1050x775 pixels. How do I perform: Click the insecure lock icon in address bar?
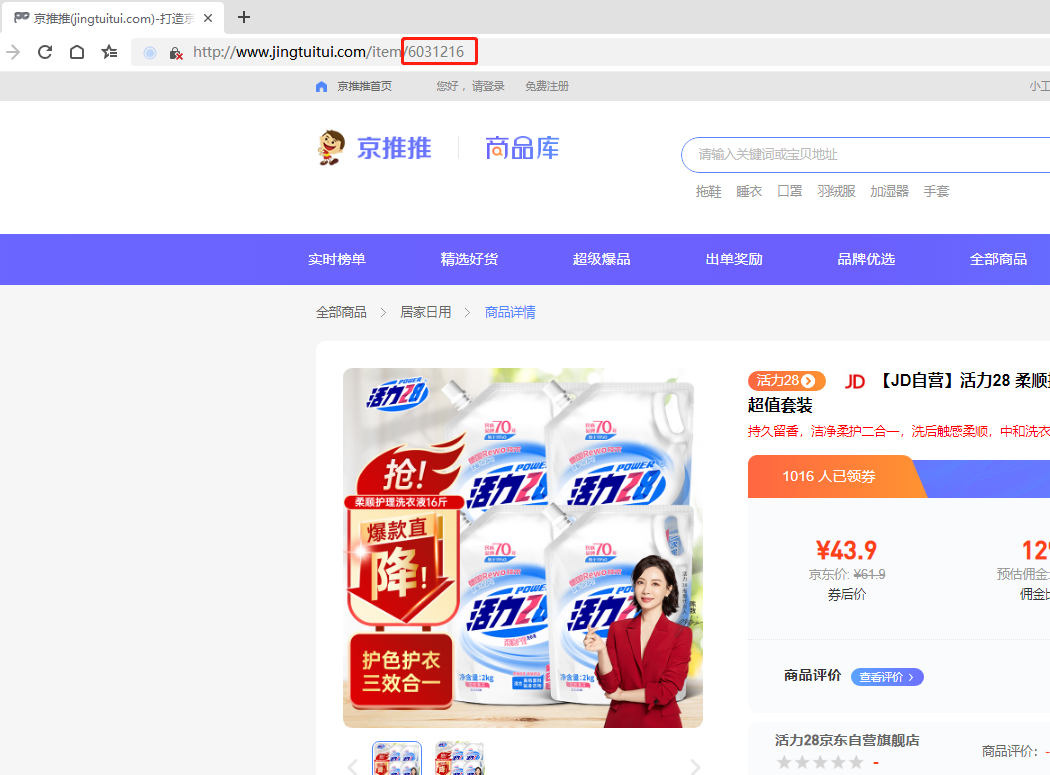coord(176,53)
